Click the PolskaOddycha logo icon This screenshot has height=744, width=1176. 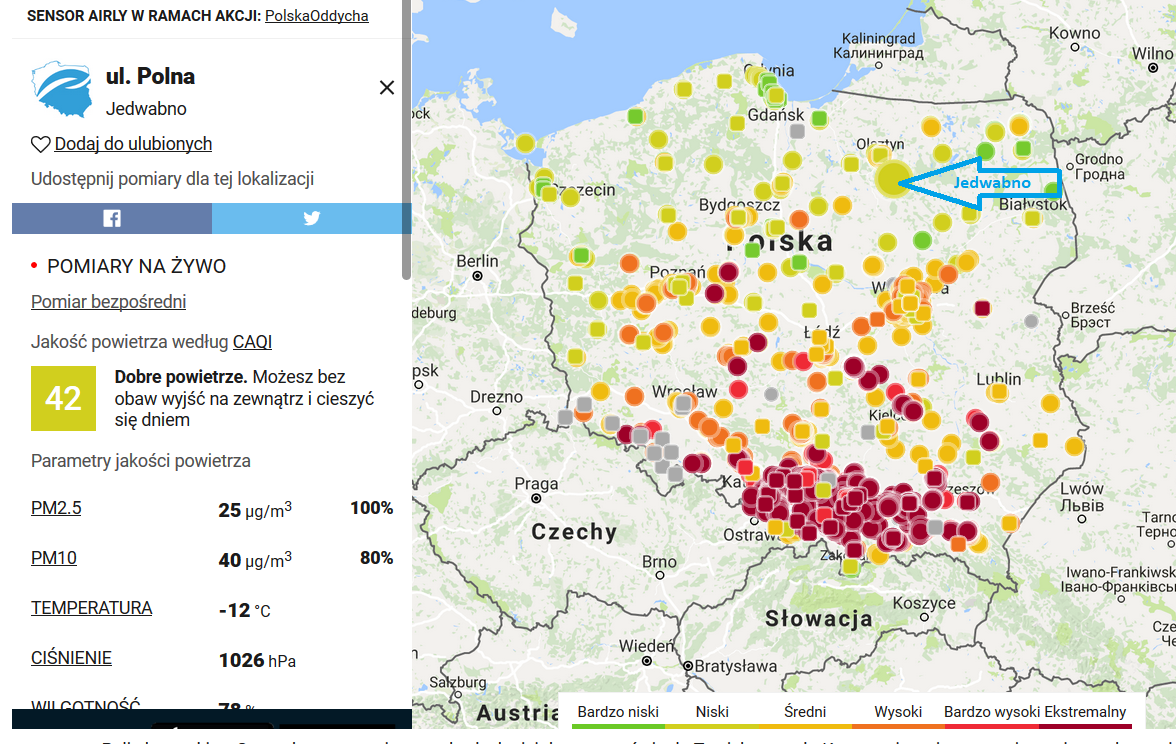pyautogui.click(x=64, y=89)
